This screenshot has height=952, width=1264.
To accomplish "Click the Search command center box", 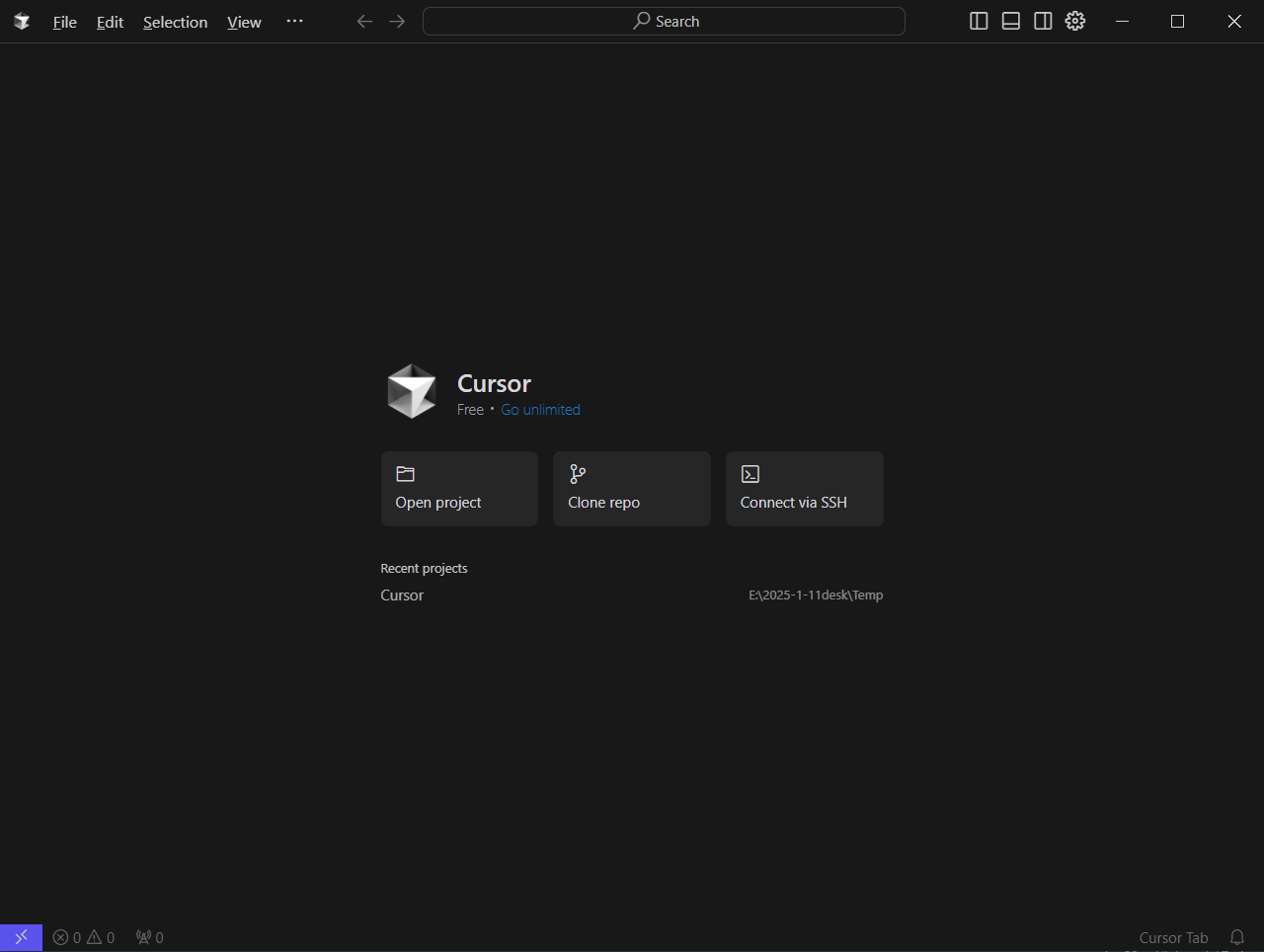I will (x=664, y=22).
